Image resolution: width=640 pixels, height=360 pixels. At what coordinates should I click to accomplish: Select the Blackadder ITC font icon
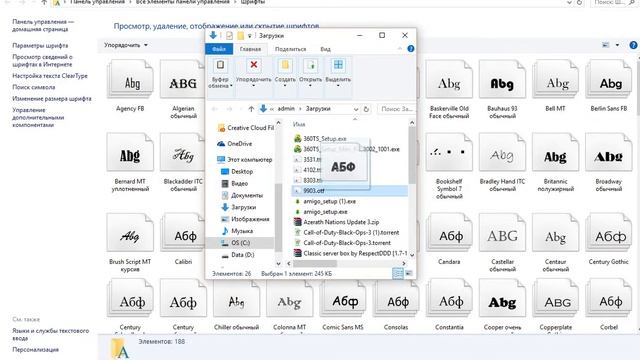pyautogui.click(x=182, y=152)
